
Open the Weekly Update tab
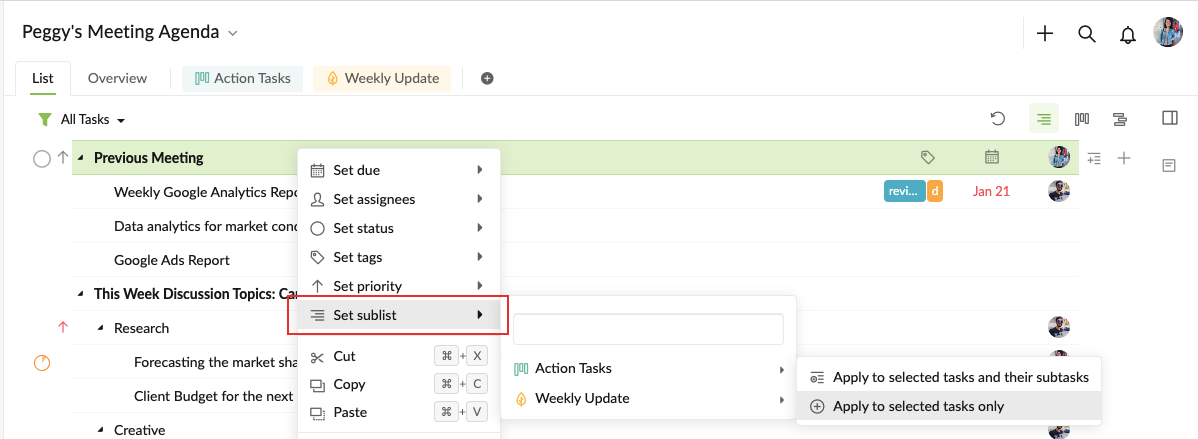[x=381, y=78]
